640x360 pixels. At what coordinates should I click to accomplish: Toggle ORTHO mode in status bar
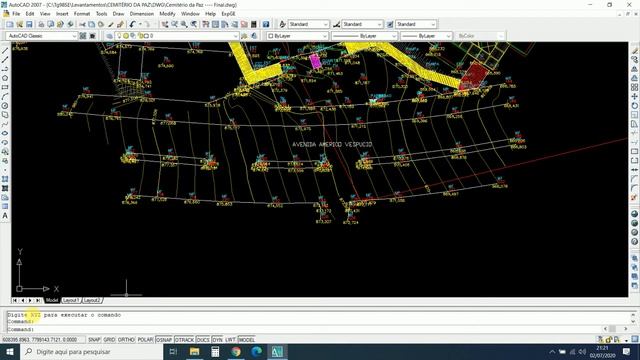[126, 340]
